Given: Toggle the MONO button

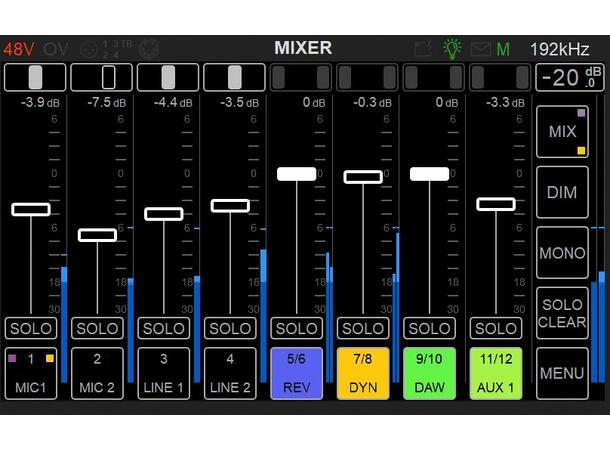Looking at the screenshot, I should tap(562, 253).
